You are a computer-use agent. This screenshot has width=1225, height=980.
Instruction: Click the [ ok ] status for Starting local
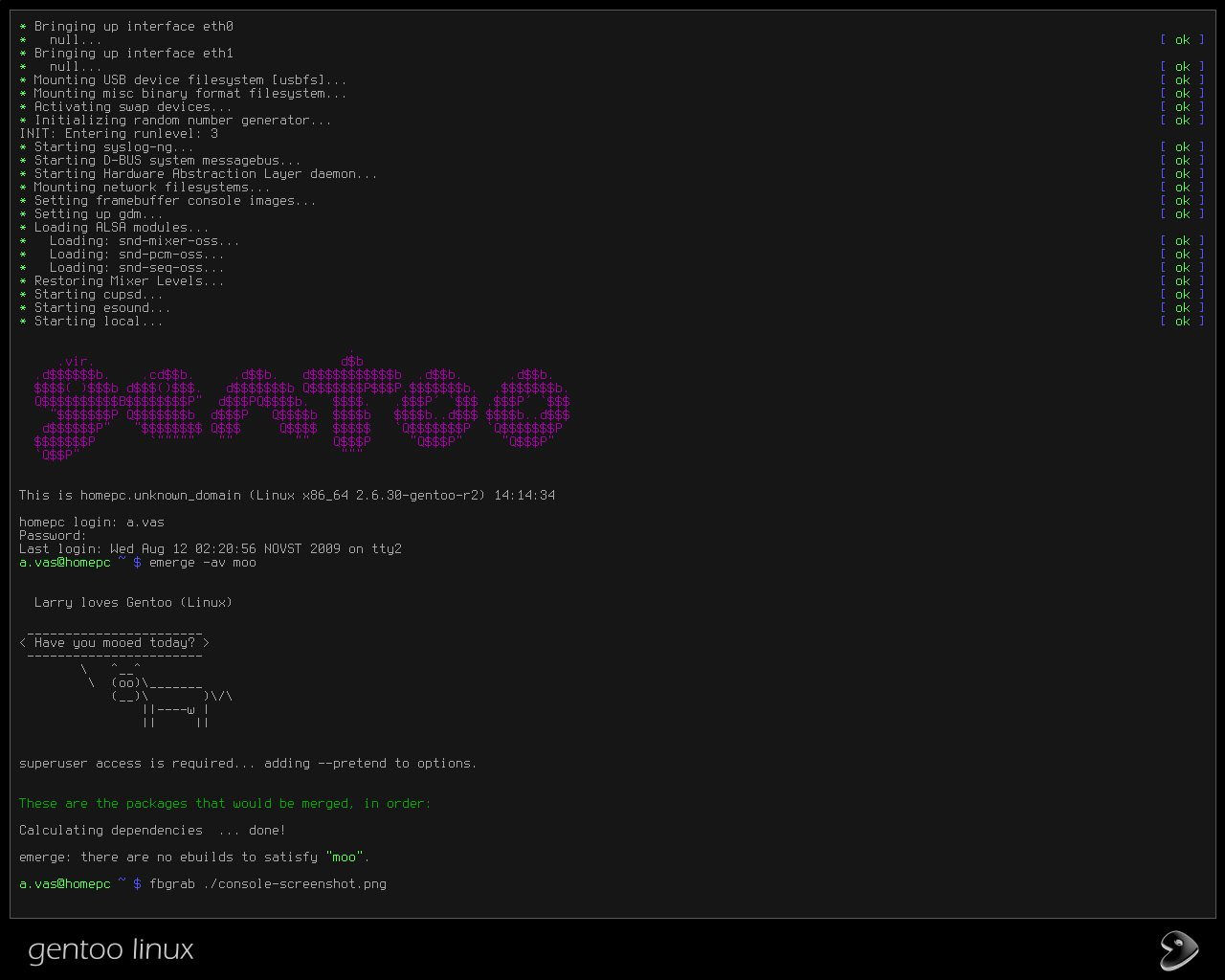(x=1183, y=322)
